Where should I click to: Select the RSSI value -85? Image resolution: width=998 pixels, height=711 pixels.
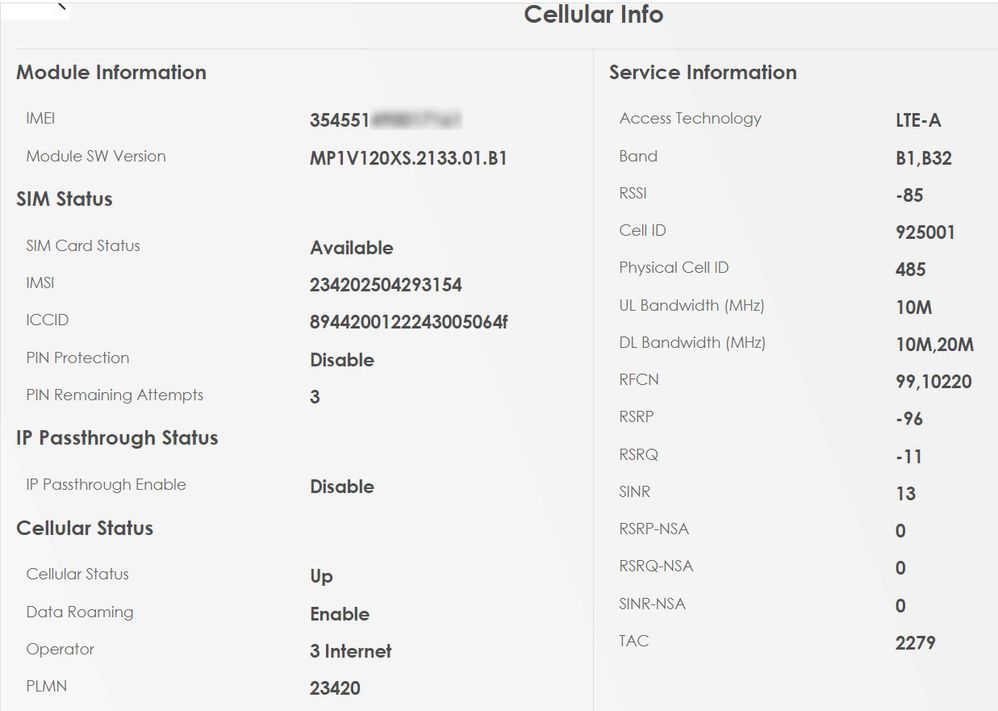click(x=908, y=193)
